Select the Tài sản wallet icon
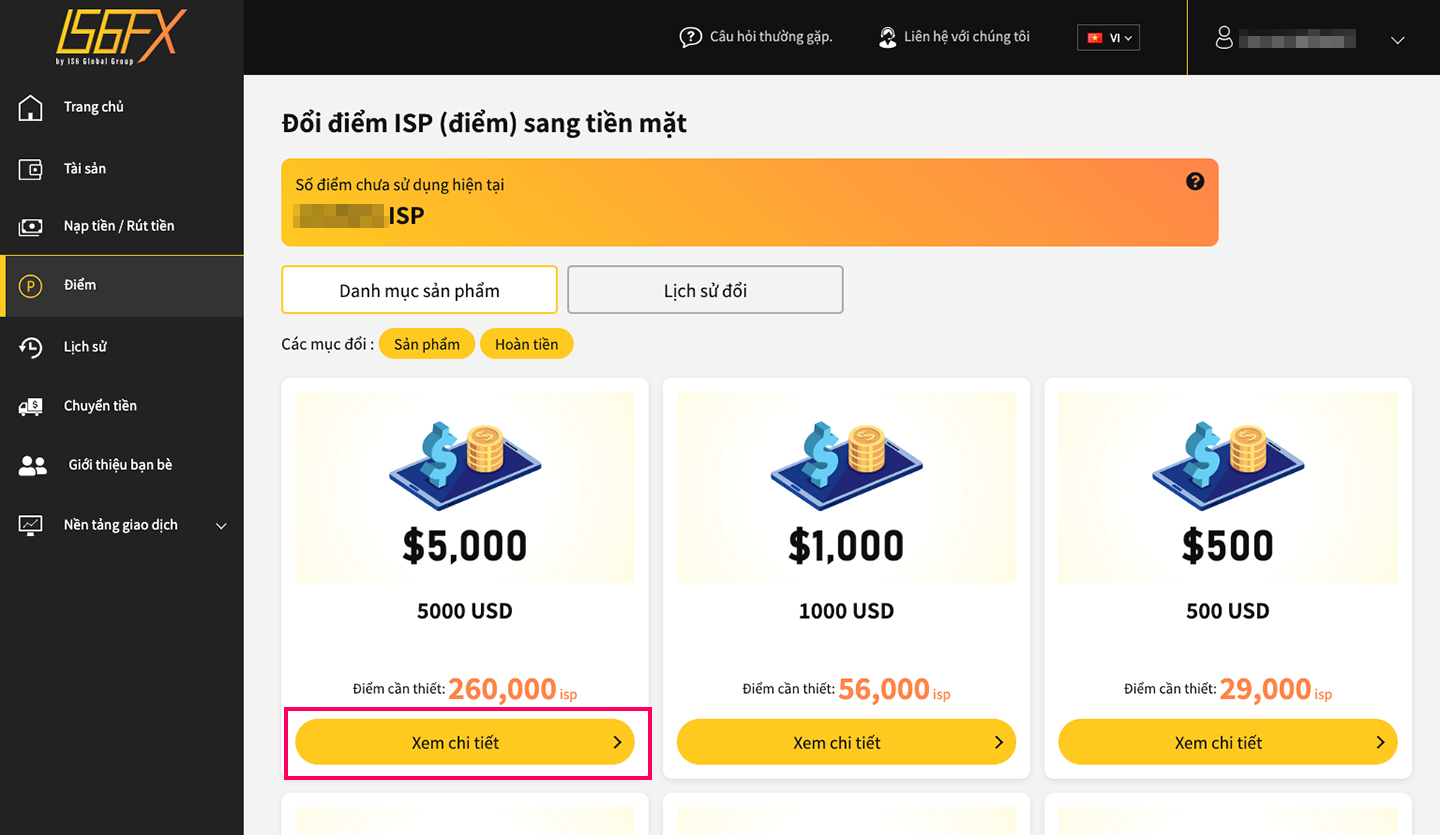Image resolution: width=1440 pixels, height=835 pixels. [x=31, y=169]
